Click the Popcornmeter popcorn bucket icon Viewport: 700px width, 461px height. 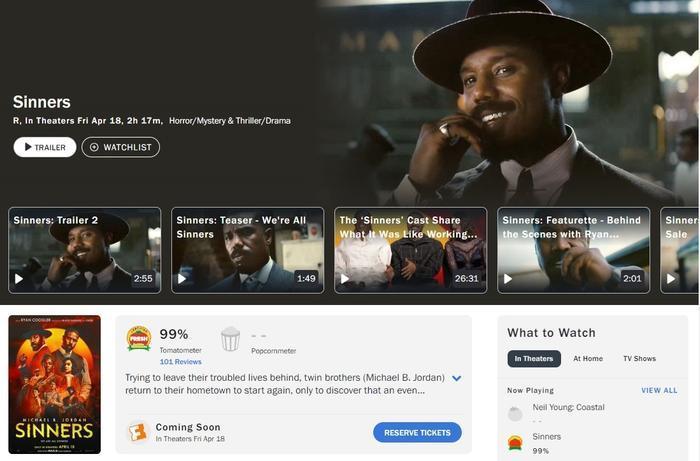click(x=230, y=339)
